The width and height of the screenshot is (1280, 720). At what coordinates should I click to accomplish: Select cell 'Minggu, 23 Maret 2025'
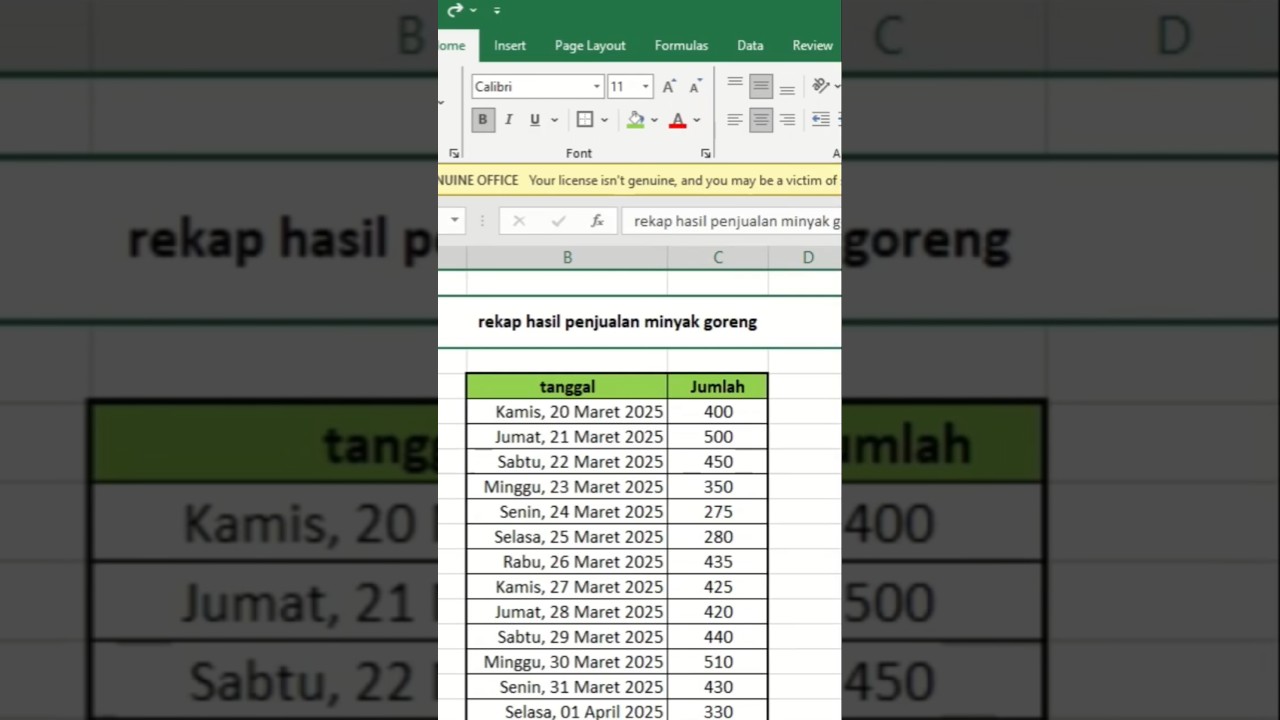click(567, 487)
